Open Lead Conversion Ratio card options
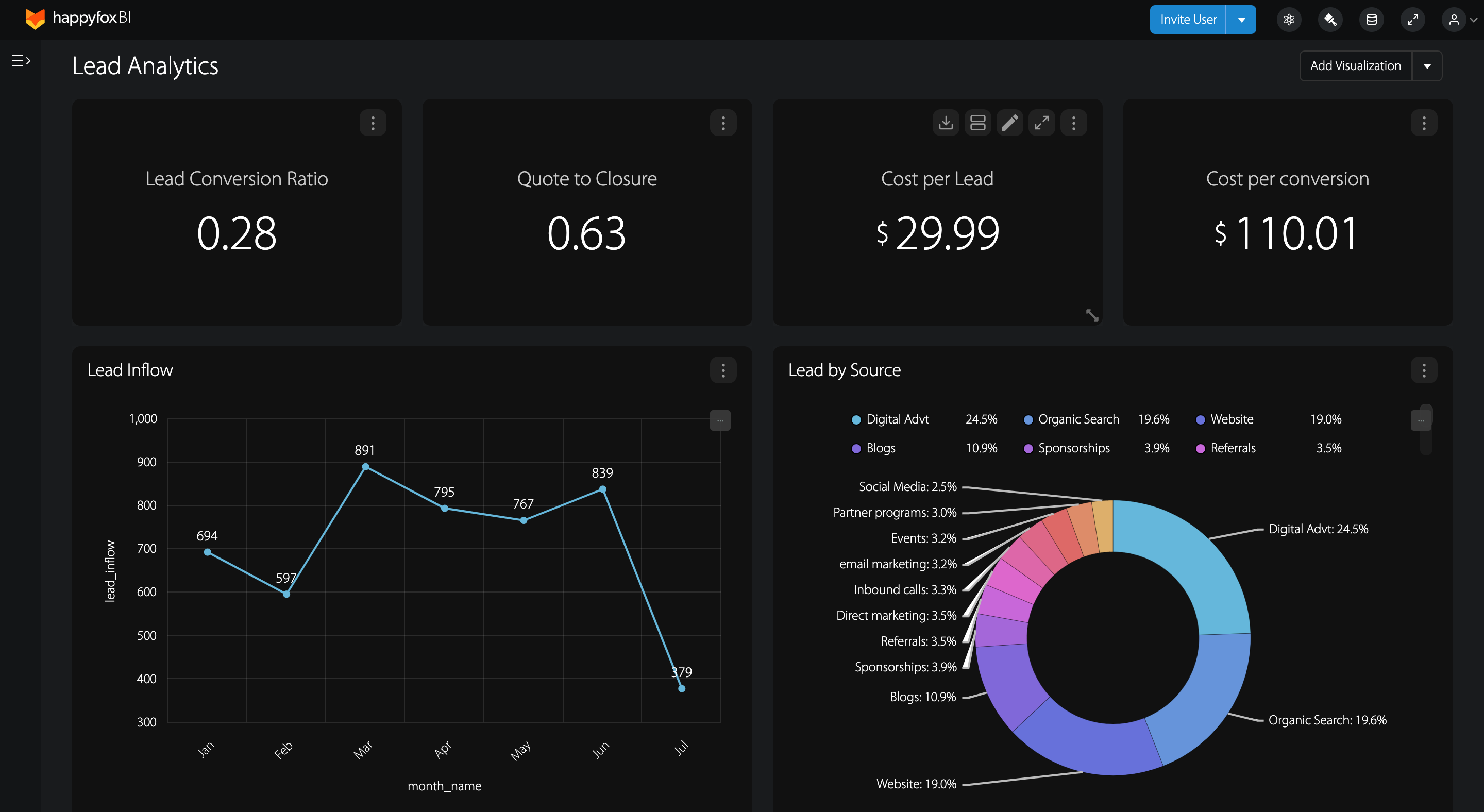1484x812 pixels. (x=373, y=123)
